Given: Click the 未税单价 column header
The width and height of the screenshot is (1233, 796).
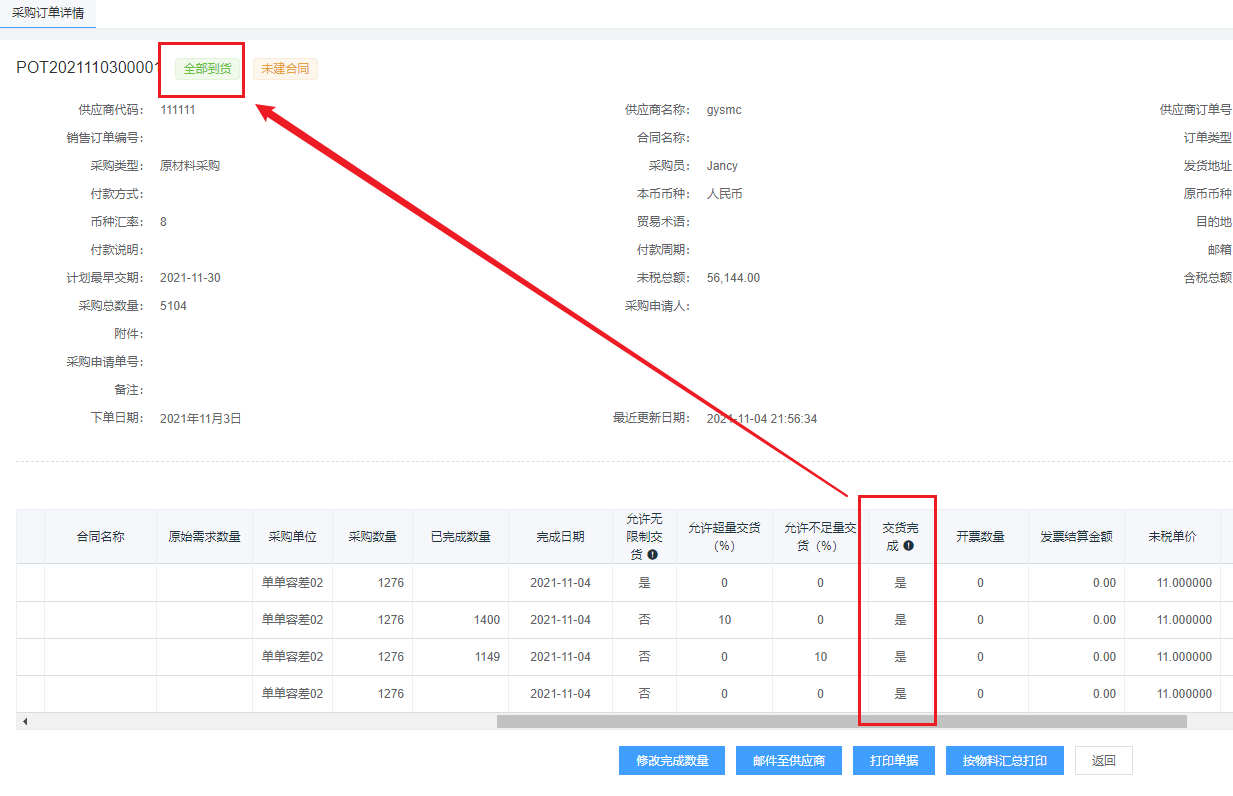Looking at the screenshot, I should point(1172,537).
